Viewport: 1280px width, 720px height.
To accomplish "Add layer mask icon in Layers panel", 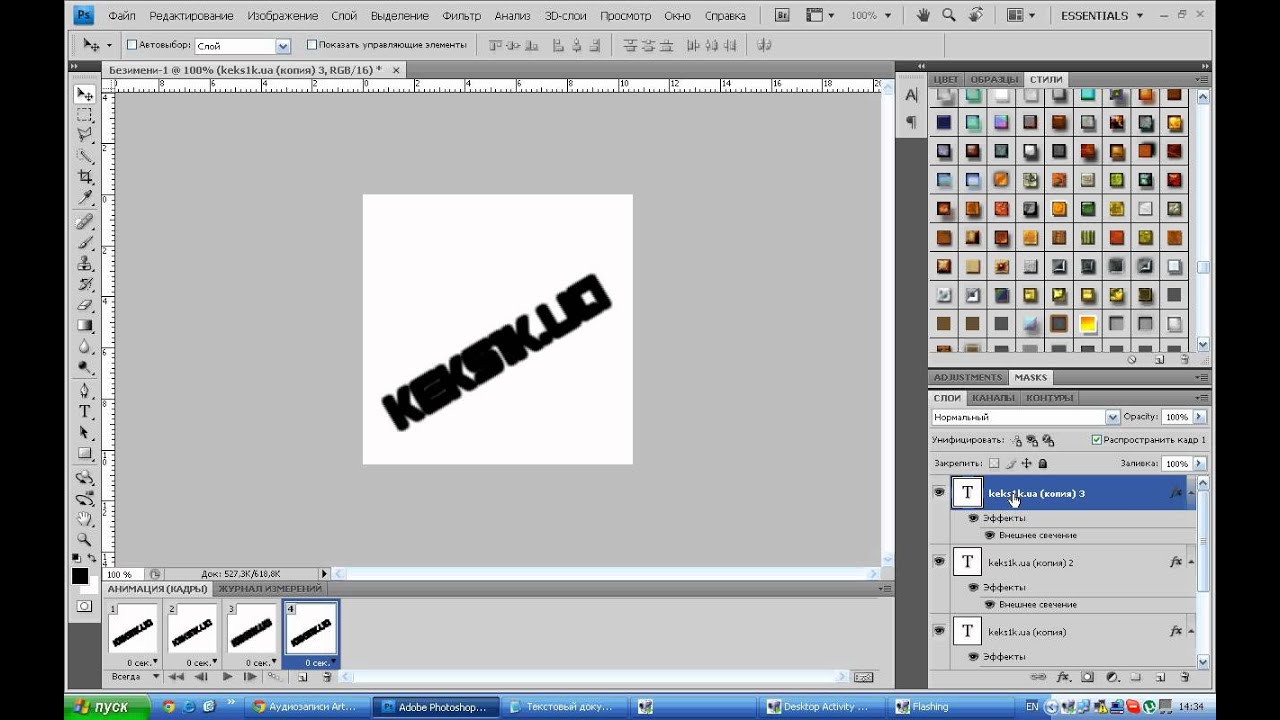I will (1087, 677).
